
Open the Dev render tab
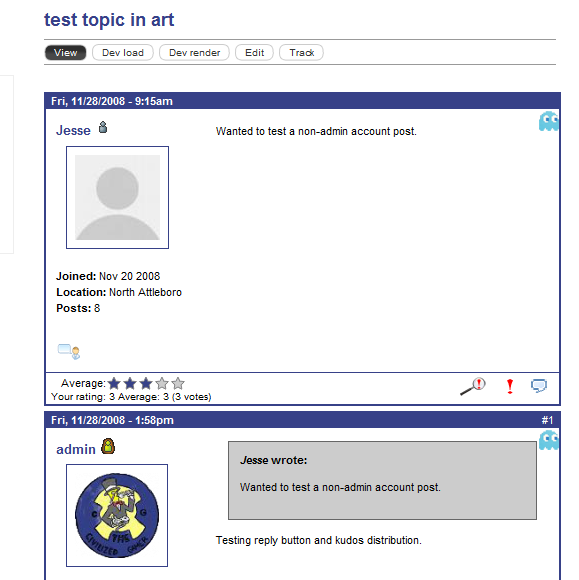click(194, 53)
